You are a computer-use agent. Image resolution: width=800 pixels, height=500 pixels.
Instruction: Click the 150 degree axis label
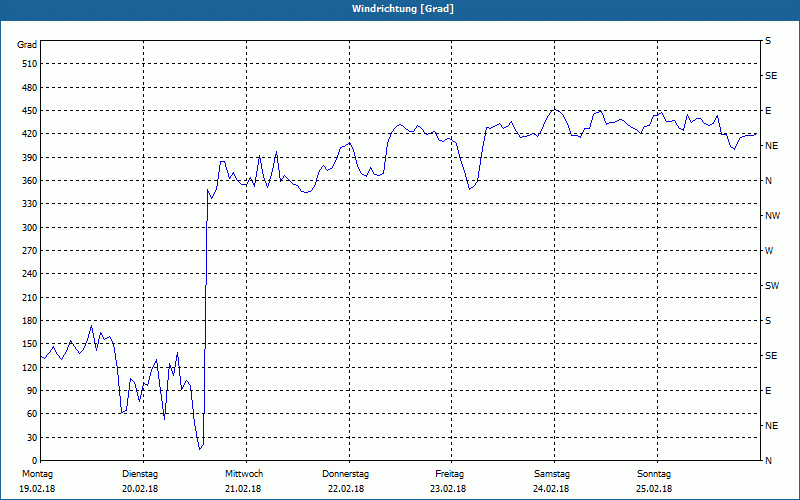pos(30,344)
